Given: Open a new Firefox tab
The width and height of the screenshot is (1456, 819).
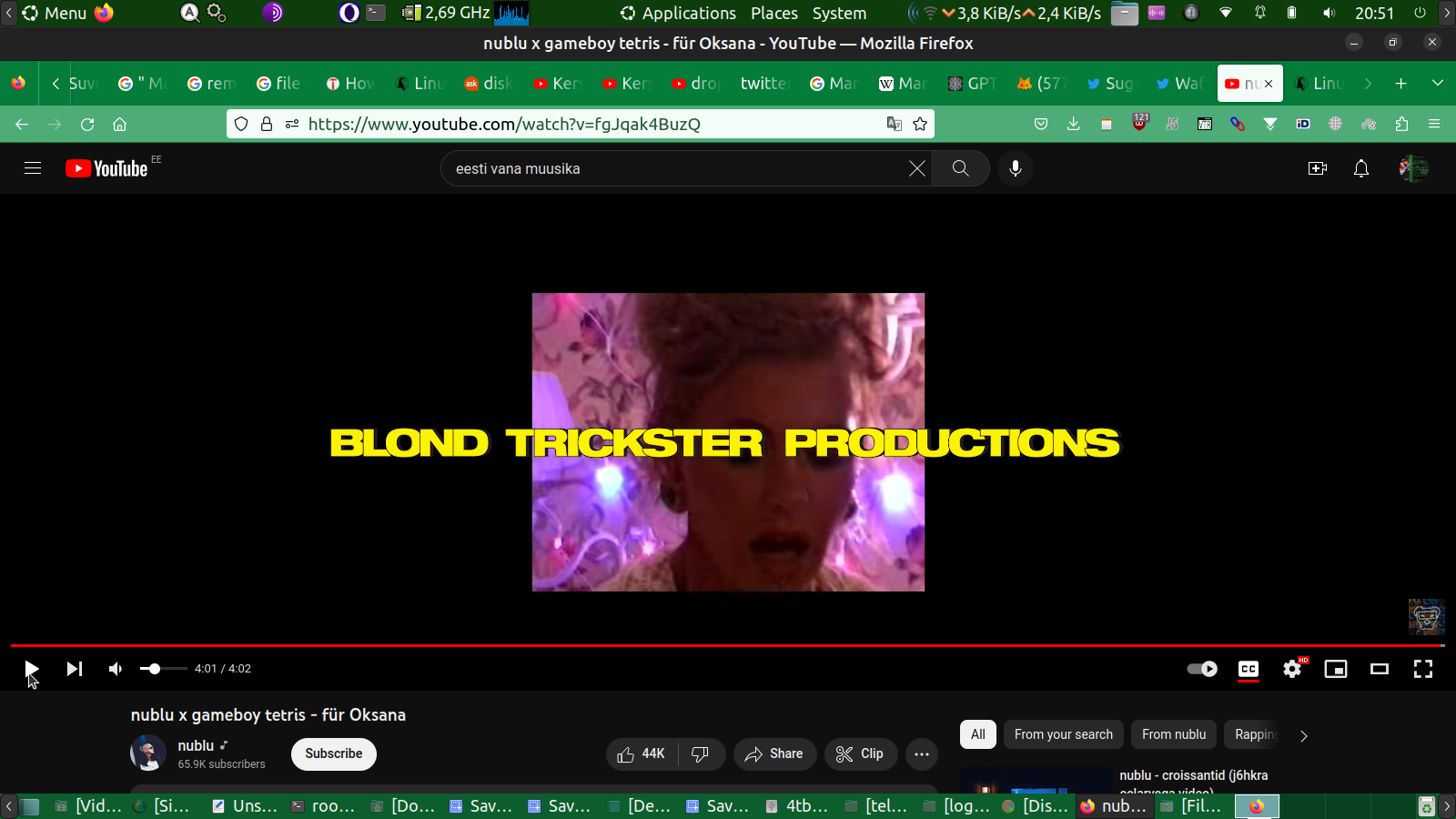Looking at the screenshot, I should 1401,84.
